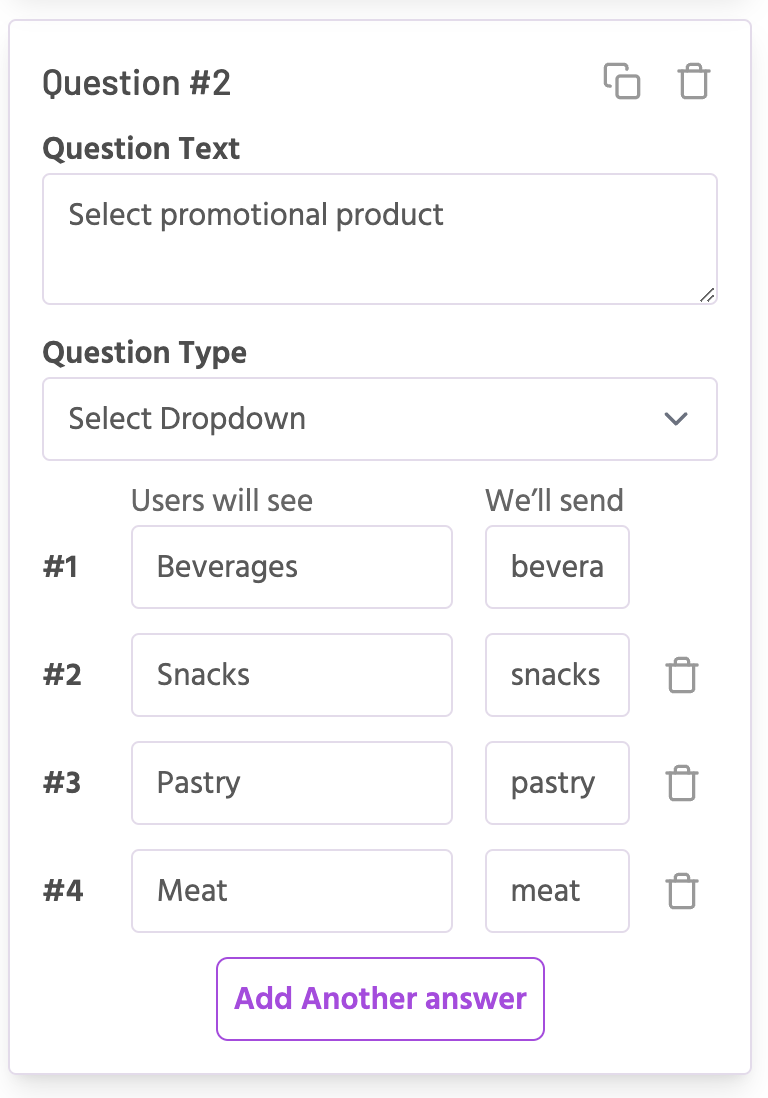Remove the Snacks answer row
The image size is (768, 1098).
[x=681, y=676]
